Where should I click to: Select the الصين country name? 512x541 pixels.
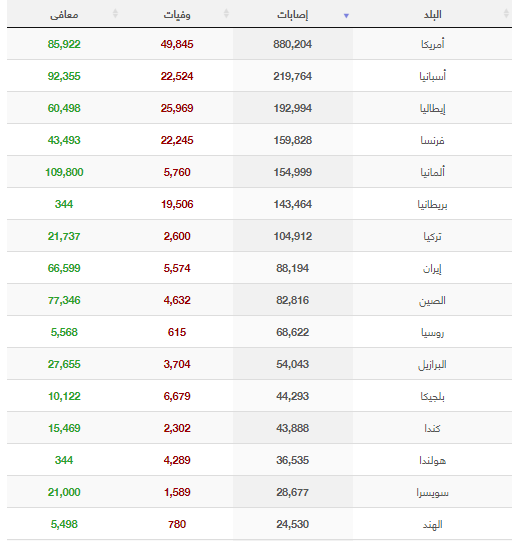tap(432, 301)
